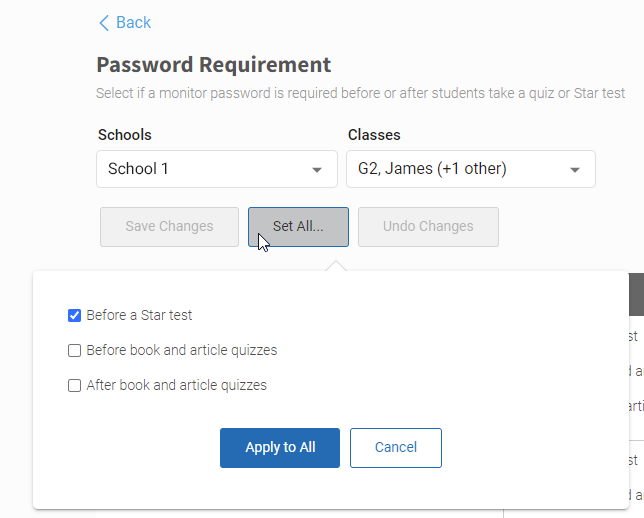Uncheck the Before a Star test checkbox
Screen dimensions: 644x518
click(x=74, y=315)
